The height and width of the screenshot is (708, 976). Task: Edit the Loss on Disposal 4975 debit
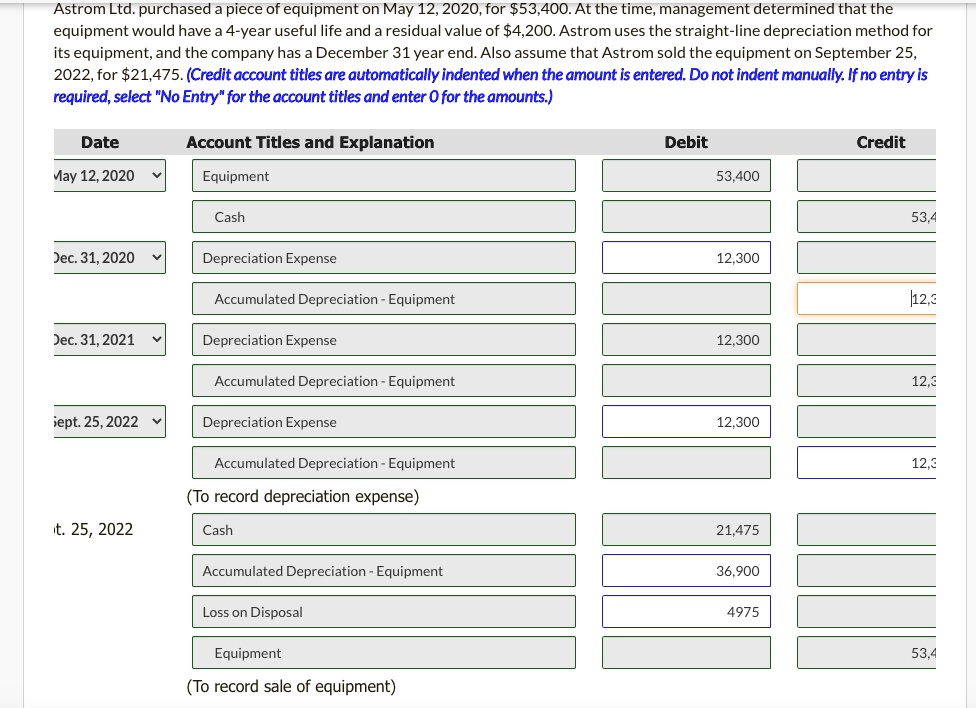(686, 612)
